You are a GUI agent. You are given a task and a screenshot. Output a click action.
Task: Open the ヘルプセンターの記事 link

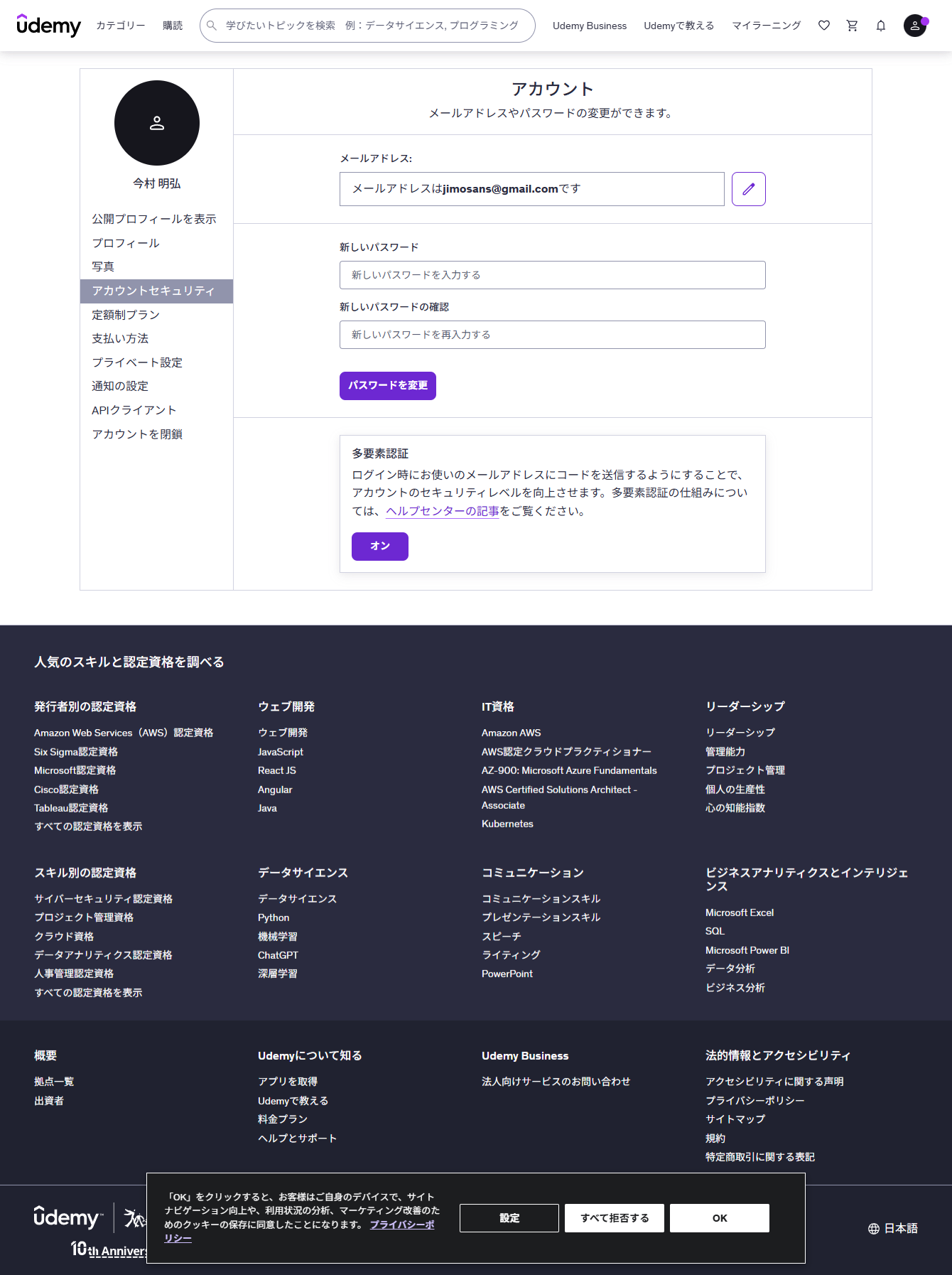pos(442,511)
